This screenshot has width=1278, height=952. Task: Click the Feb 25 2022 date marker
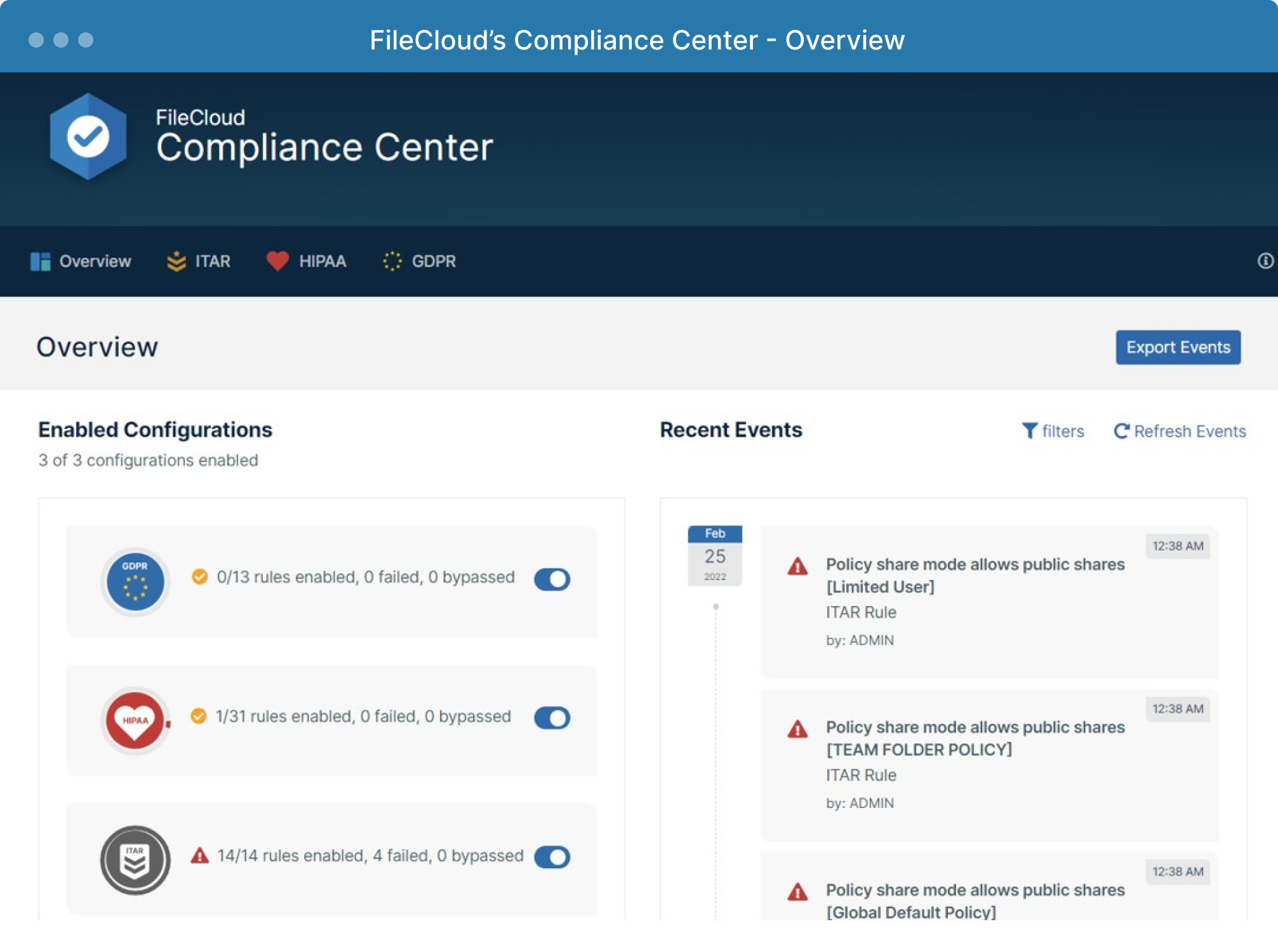click(715, 555)
